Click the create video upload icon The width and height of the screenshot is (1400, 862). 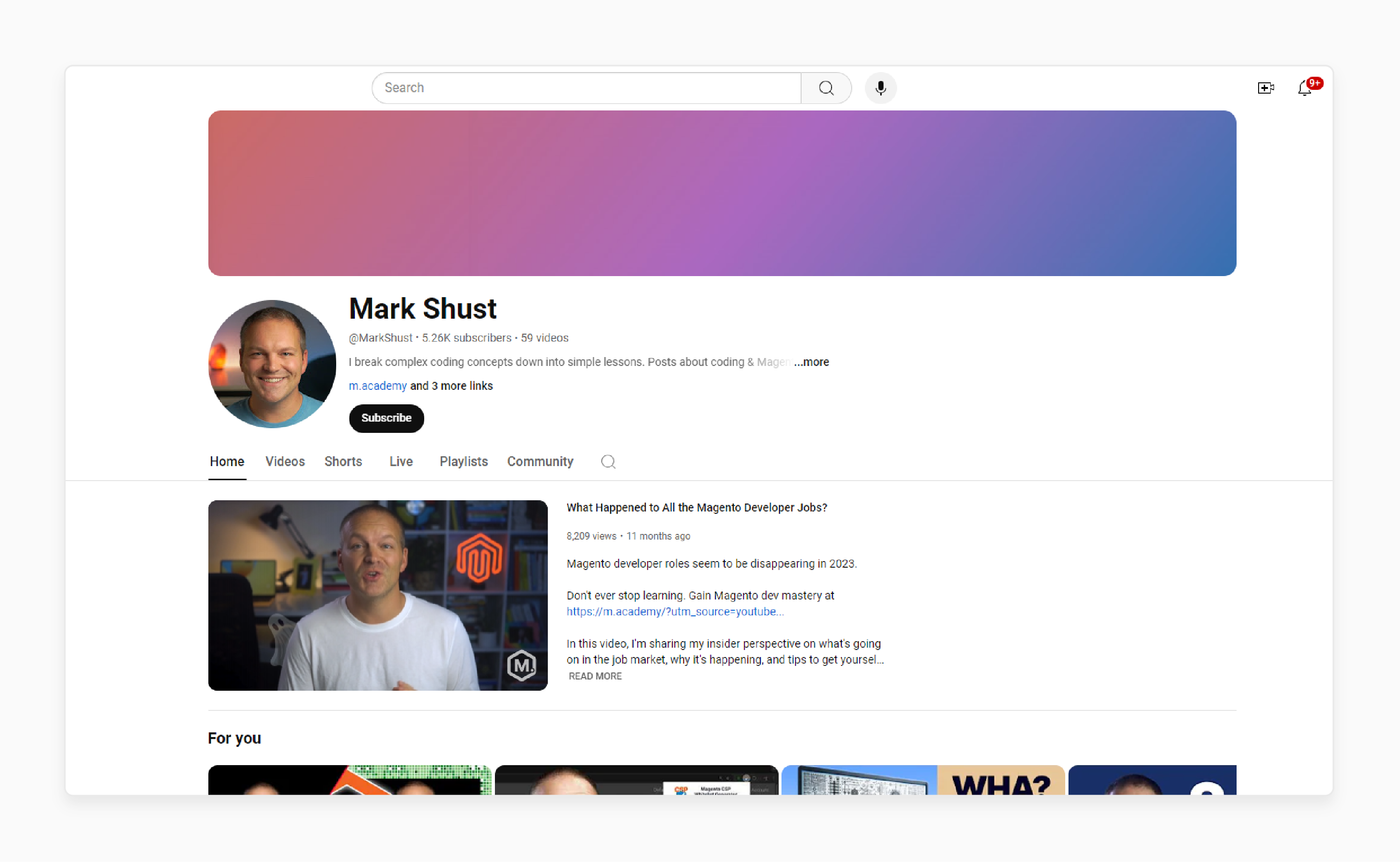pos(1265,87)
